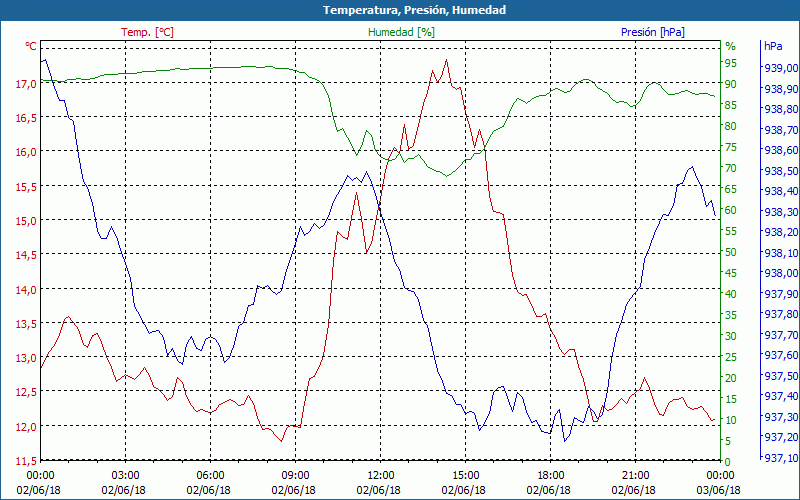Click time axis label "06:00"
Screen dimensions: 800x500
[x=210, y=476]
